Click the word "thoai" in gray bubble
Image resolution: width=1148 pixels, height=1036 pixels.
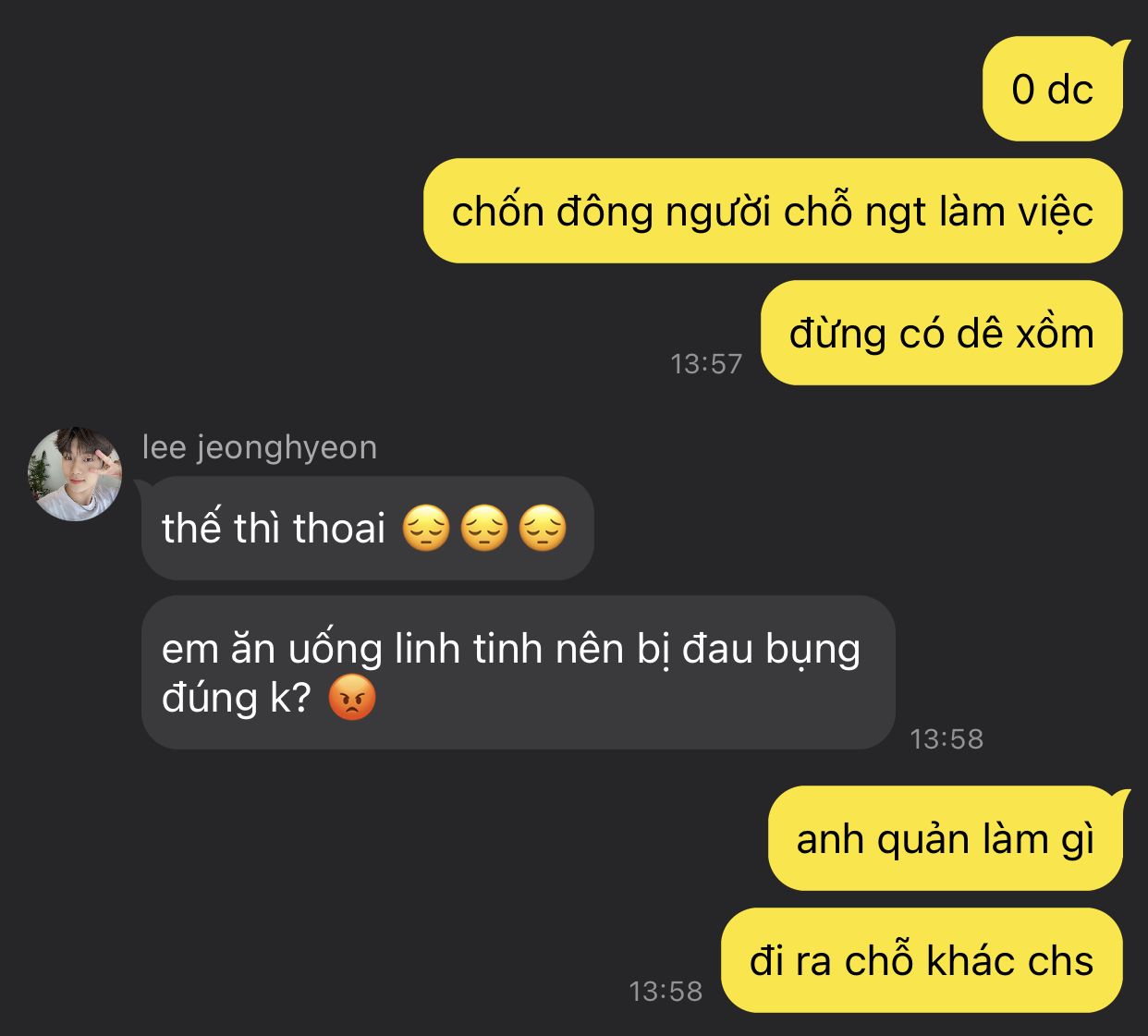coord(339,529)
